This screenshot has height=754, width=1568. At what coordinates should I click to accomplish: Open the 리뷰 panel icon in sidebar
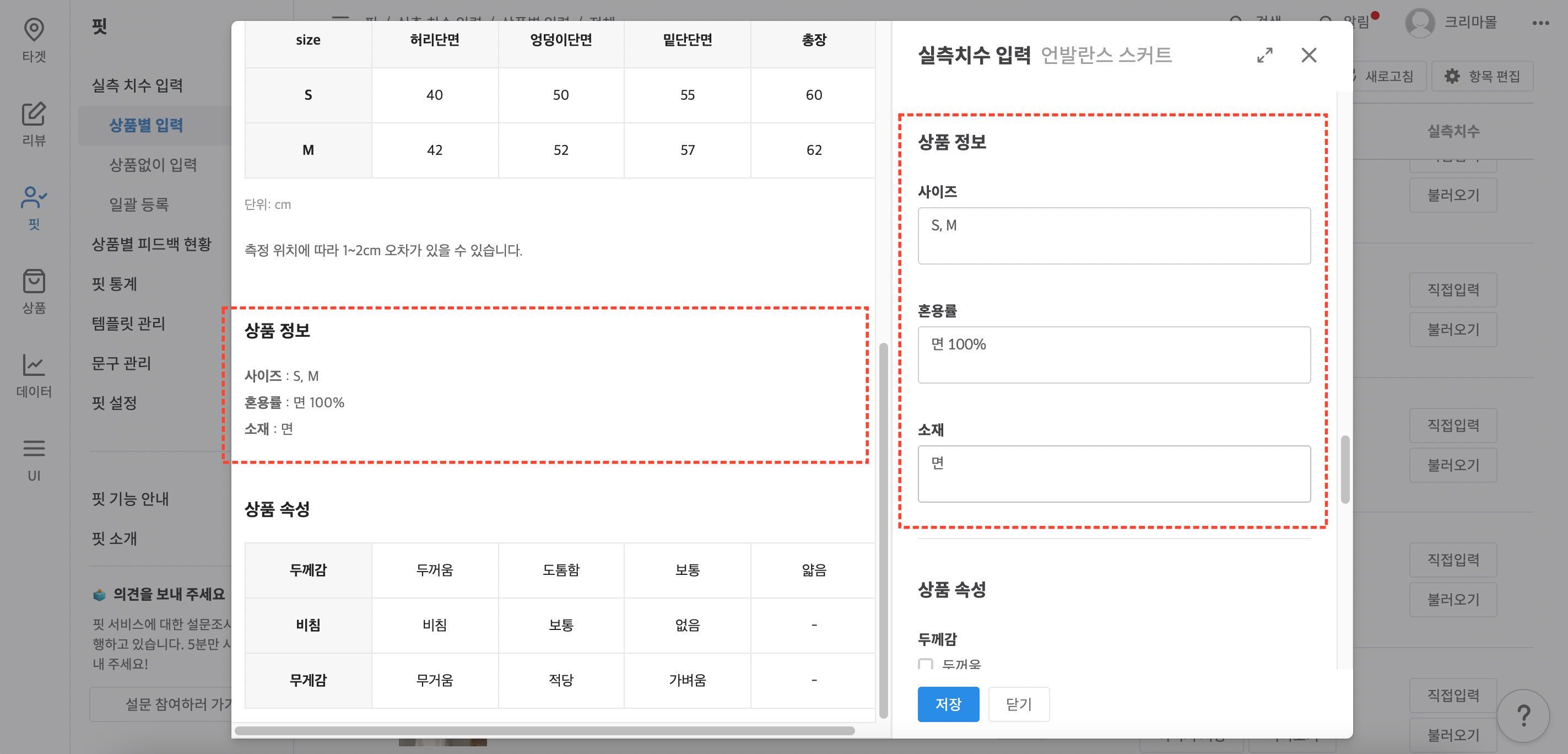(x=34, y=116)
